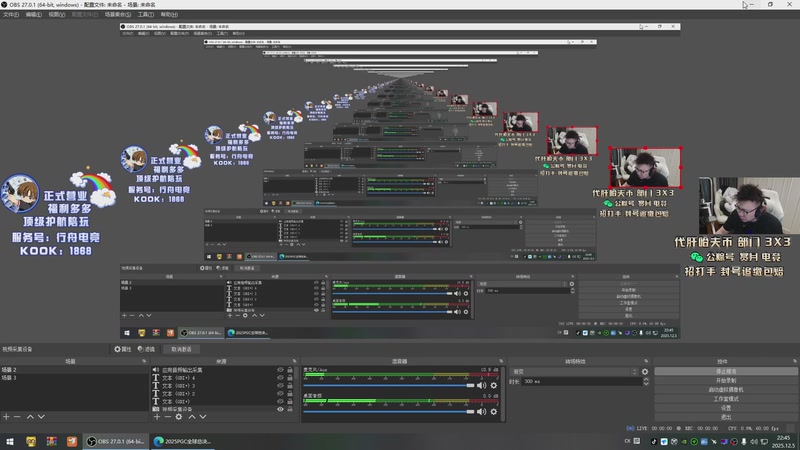Toggle visibility of 文本 (GDI+) 4
The image size is (800, 450).
click(x=280, y=378)
